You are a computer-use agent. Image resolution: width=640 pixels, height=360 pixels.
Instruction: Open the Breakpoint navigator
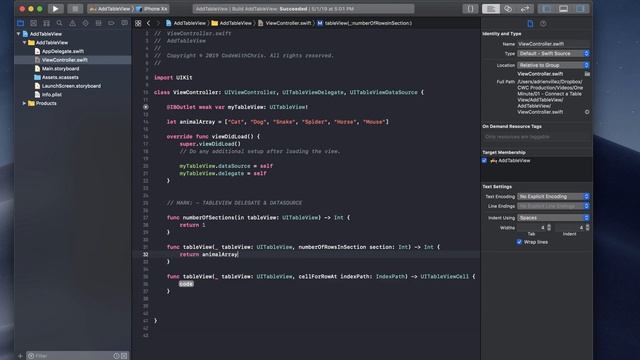click(111, 23)
